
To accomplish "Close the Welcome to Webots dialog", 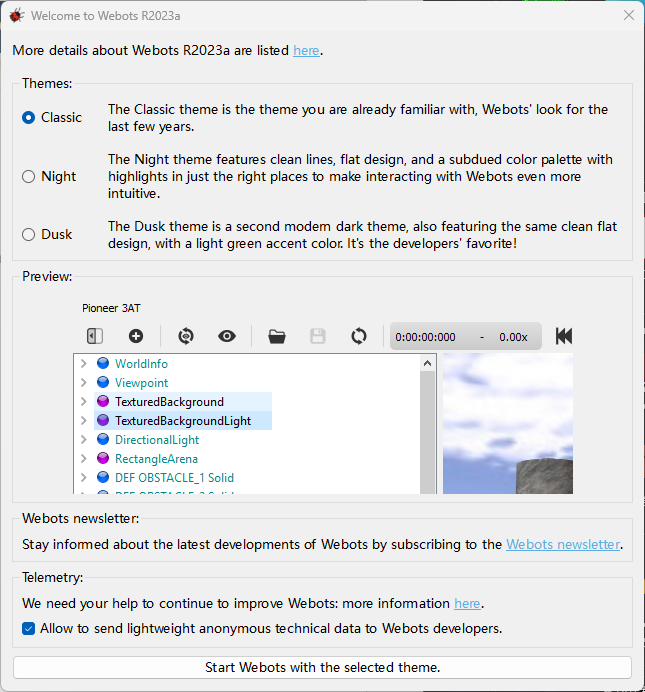I will 629,15.
